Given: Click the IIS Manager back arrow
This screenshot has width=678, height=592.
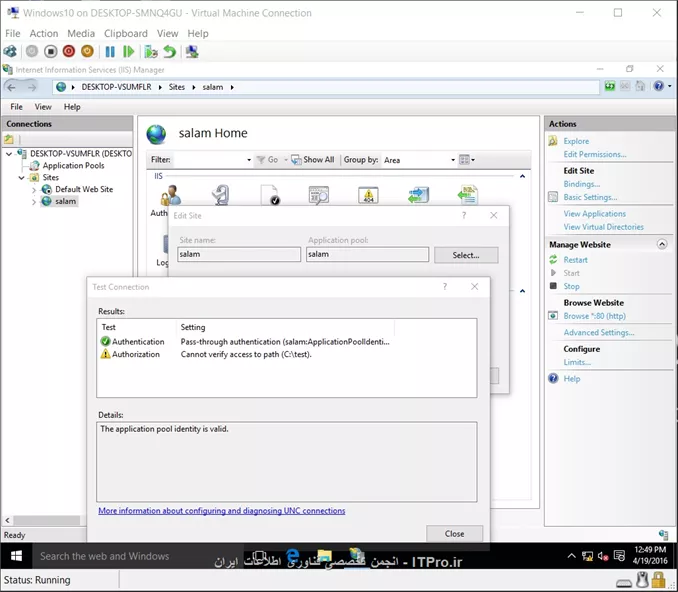Looking at the screenshot, I should coord(12,87).
